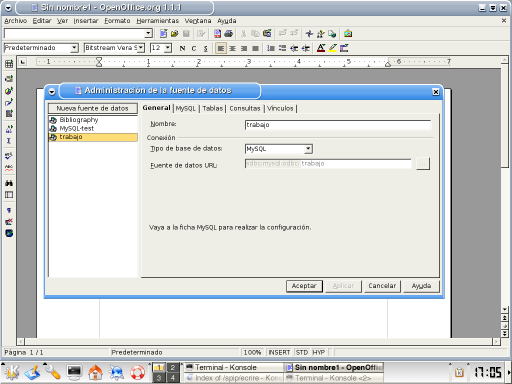Align text left
Viewport: 512px width, 384px height.
click(220, 48)
